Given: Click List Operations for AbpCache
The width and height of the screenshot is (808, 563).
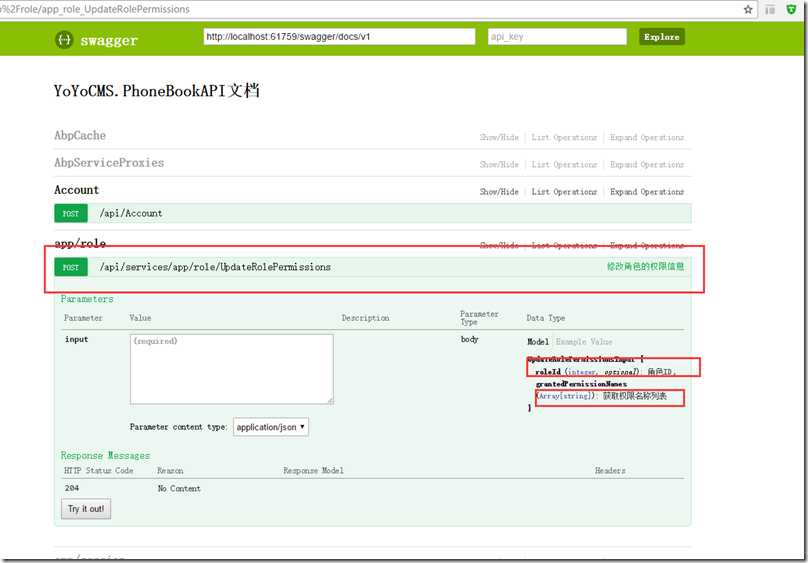Looking at the screenshot, I should pyautogui.click(x=564, y=137).
